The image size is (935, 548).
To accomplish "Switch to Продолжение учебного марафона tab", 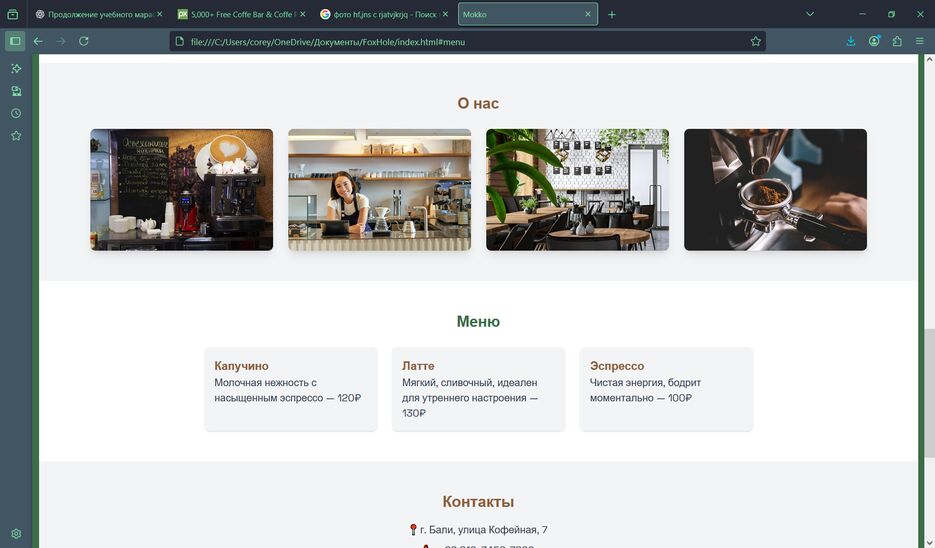I will coord(98,14).
